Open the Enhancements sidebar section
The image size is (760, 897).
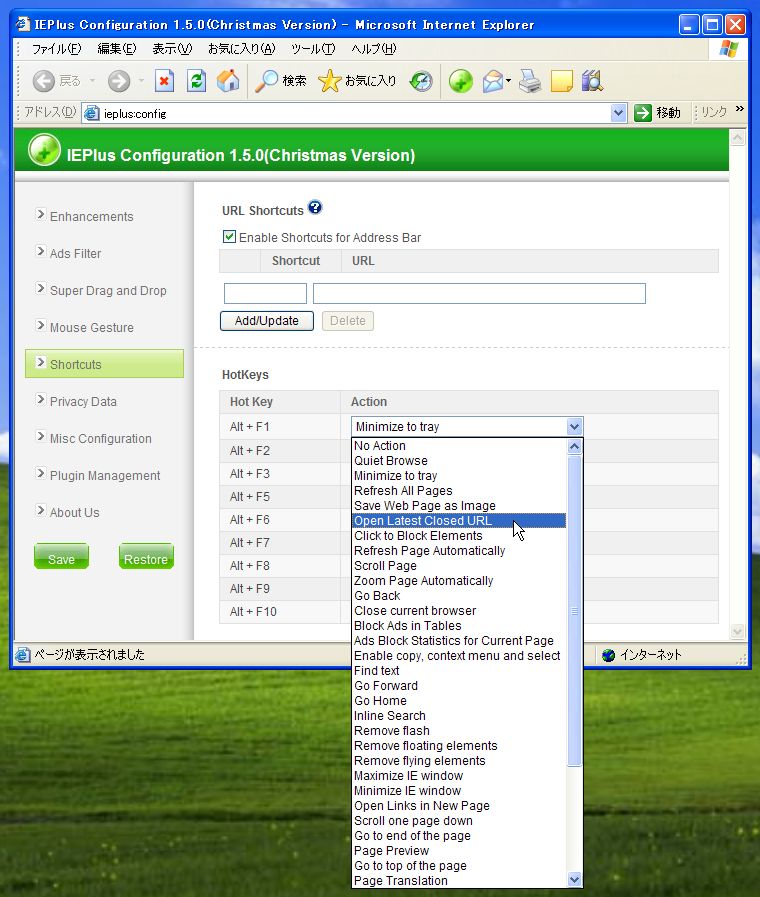91,216
